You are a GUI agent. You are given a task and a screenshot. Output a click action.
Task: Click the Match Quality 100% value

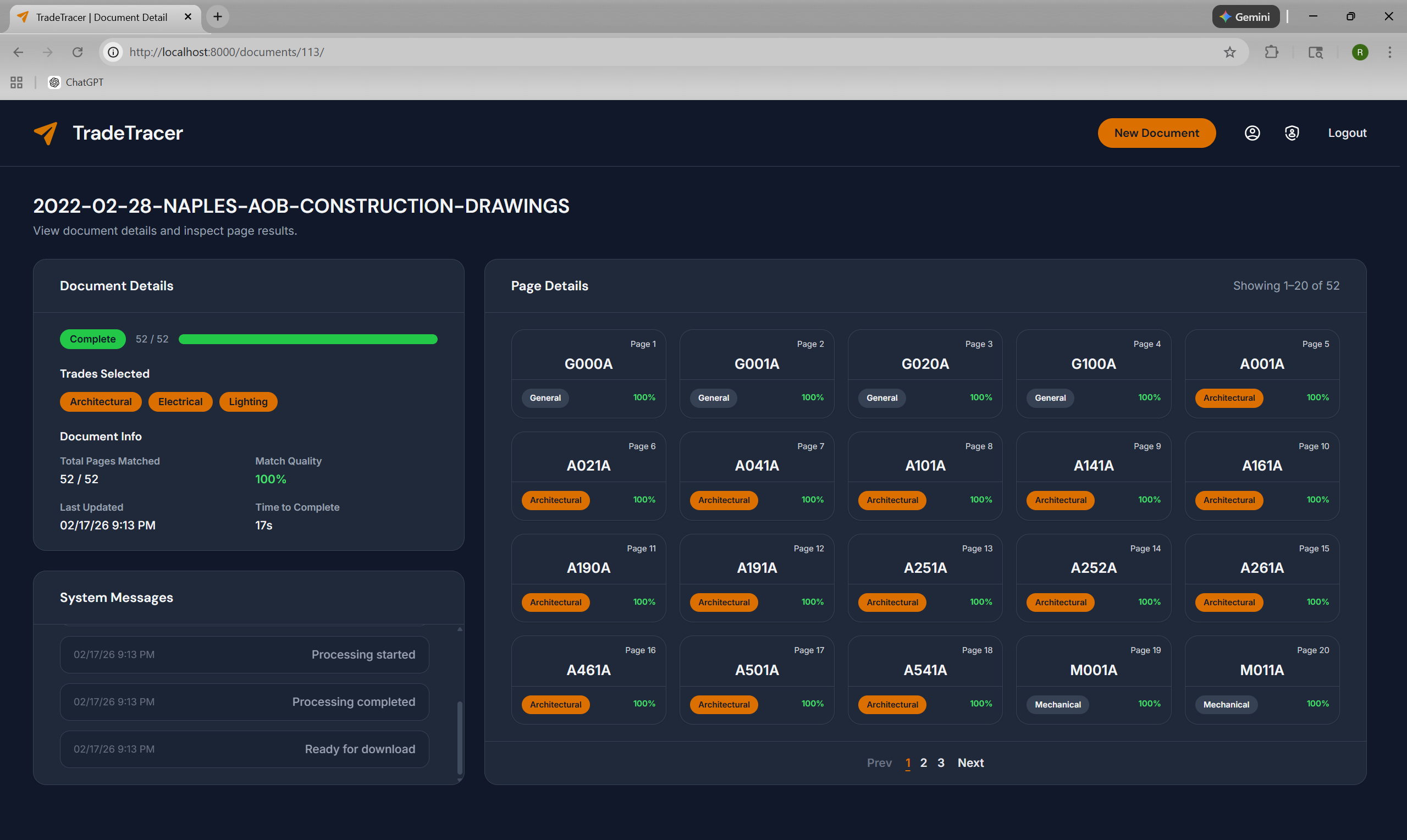point(271,479)
